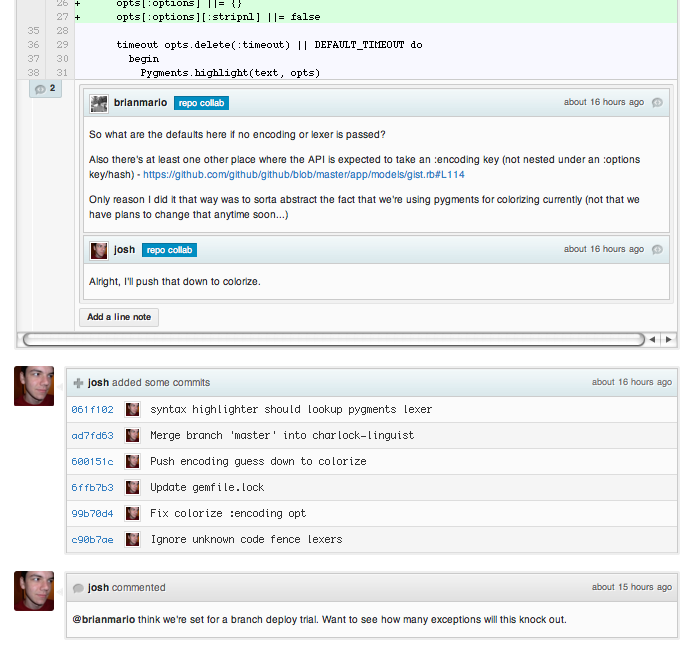Open commit hash 061f102

tap(92, 409)
